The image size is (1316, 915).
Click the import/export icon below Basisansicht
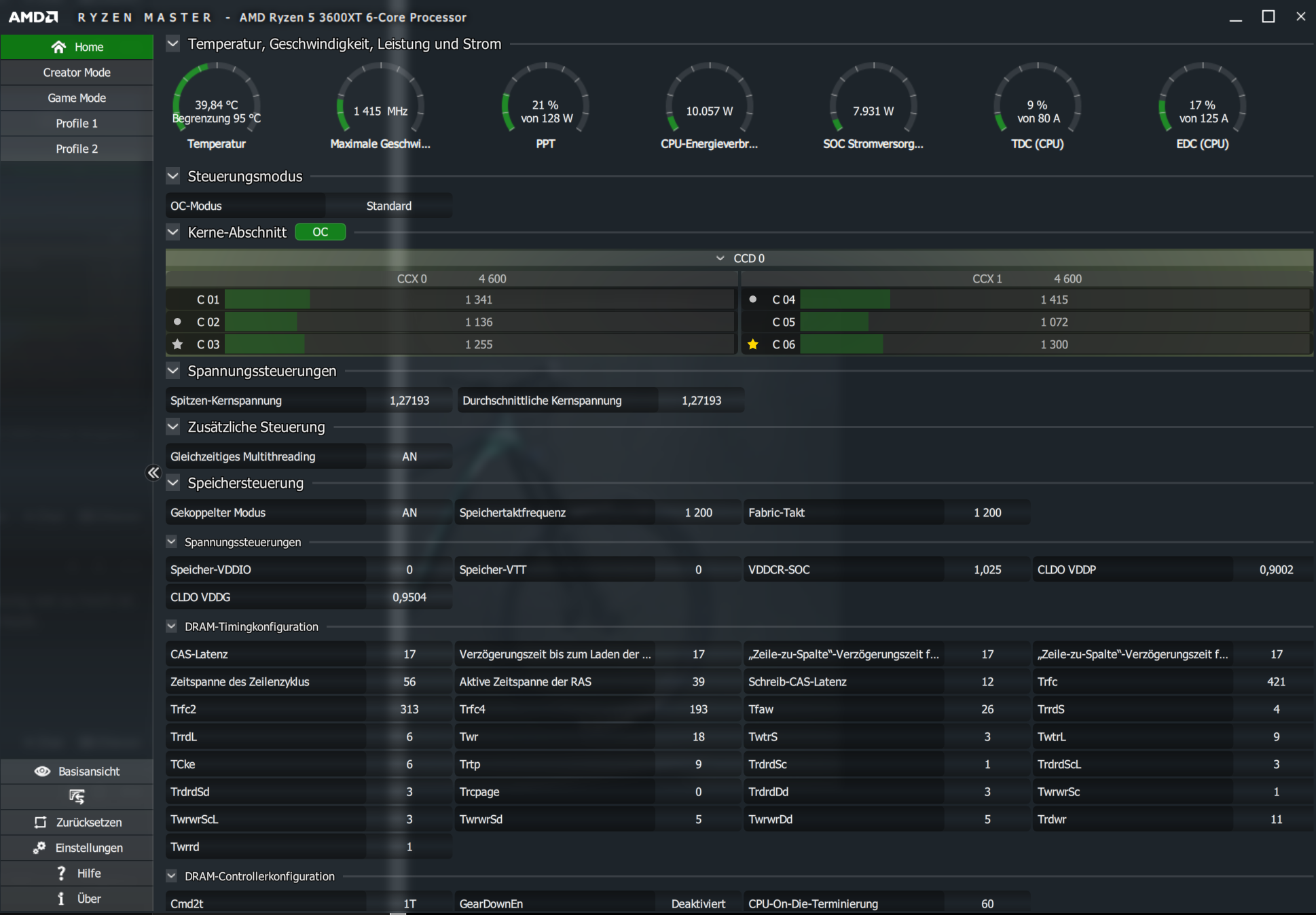coord(77,796)
